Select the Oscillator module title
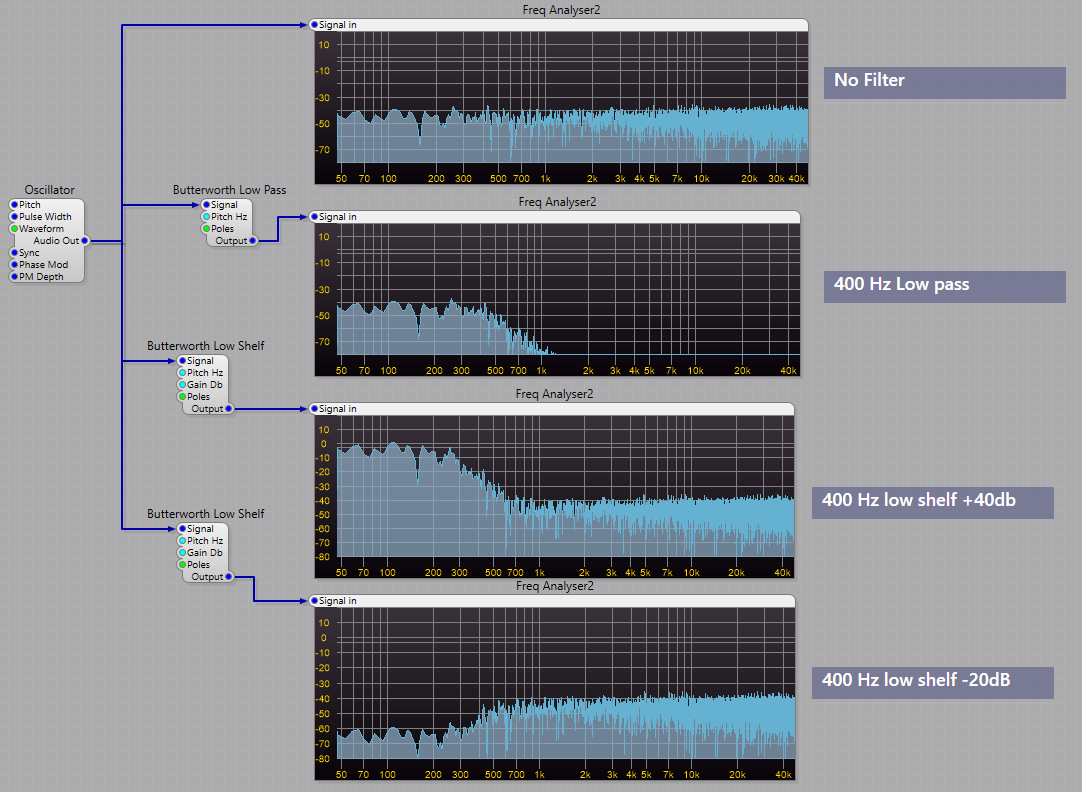Image resolution: width=1082 pixels, height=792 pixels. 49,189
